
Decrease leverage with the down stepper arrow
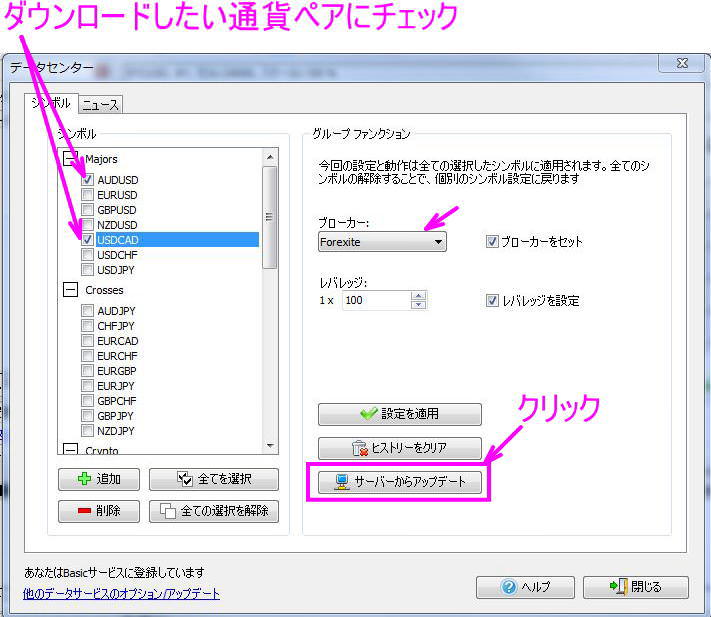pos(418,305)
